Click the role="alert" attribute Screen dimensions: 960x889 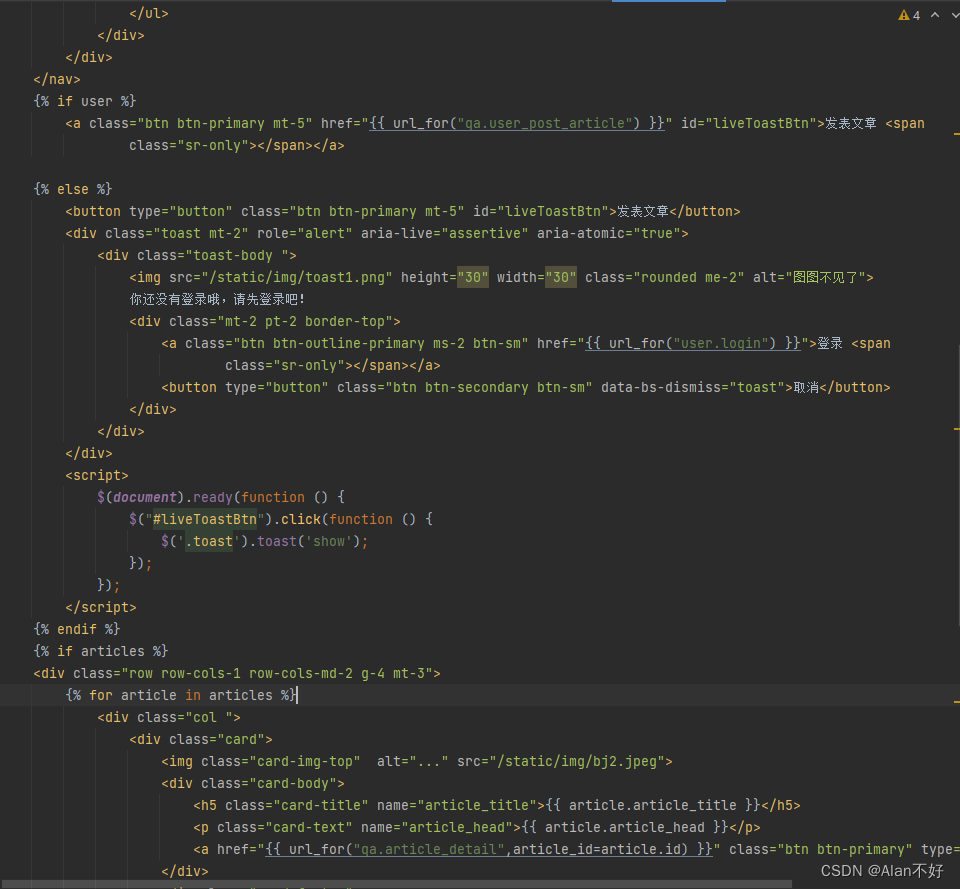click(305, 233)
